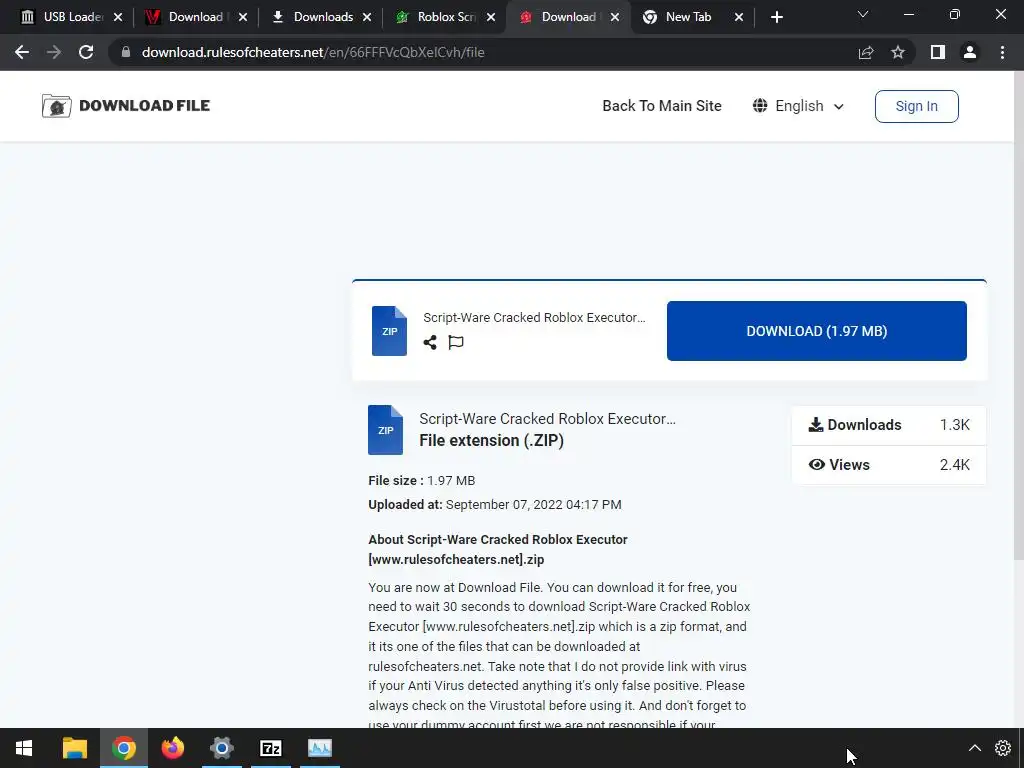Click the Back To Main Site link
Image resolution: width=1024 pixels, height=768 pixels.
[662, 106]
